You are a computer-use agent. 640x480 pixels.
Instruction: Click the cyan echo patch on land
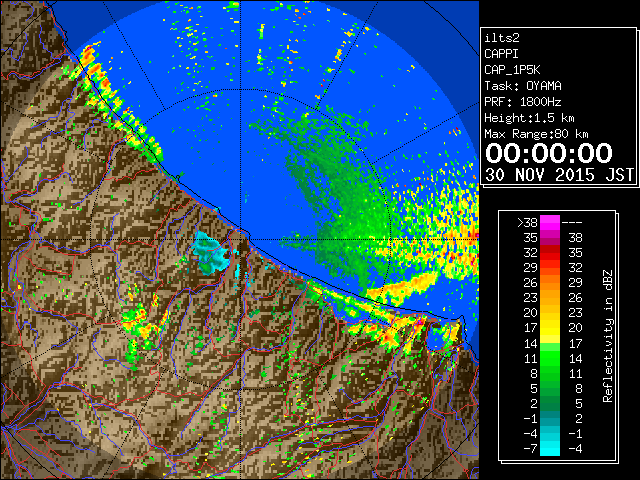point(210,252)
